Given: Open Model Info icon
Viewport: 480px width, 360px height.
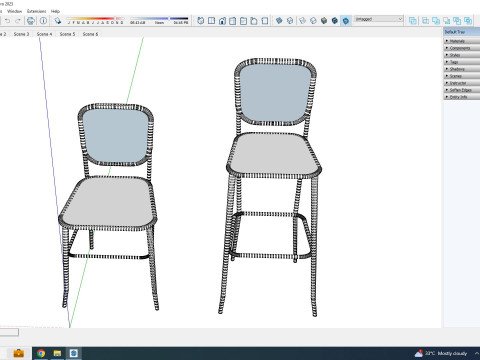Looking at the screenshot, I should 43,21.
